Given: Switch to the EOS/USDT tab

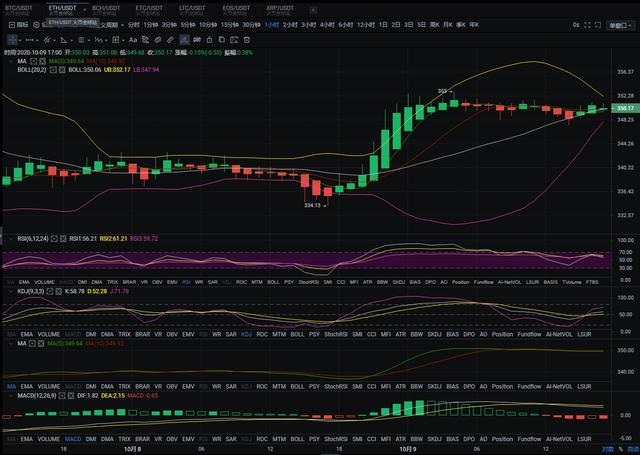Looking at the screenshot, I should coord(236,10).
